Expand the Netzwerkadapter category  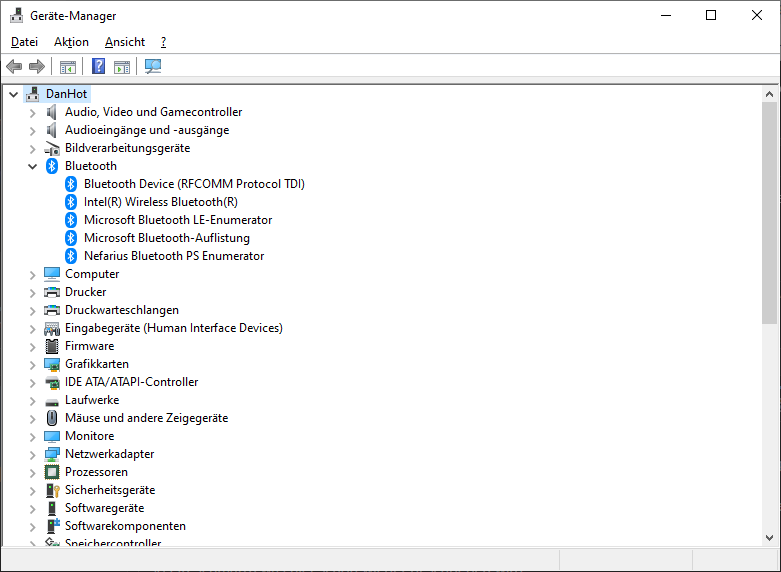tap(33, 454)
